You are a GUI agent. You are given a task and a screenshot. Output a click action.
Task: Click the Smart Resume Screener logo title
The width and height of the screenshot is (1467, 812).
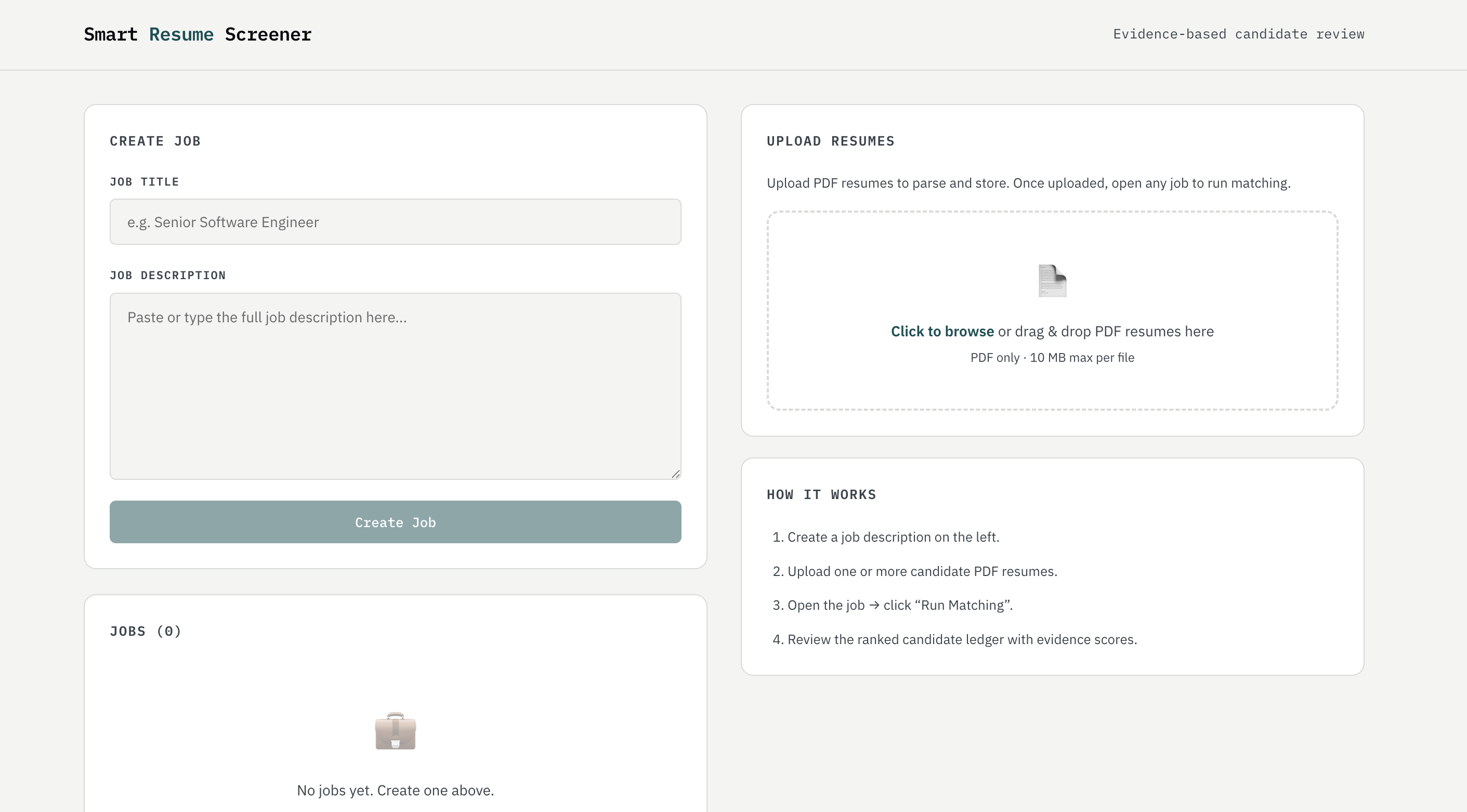[198, 34]
